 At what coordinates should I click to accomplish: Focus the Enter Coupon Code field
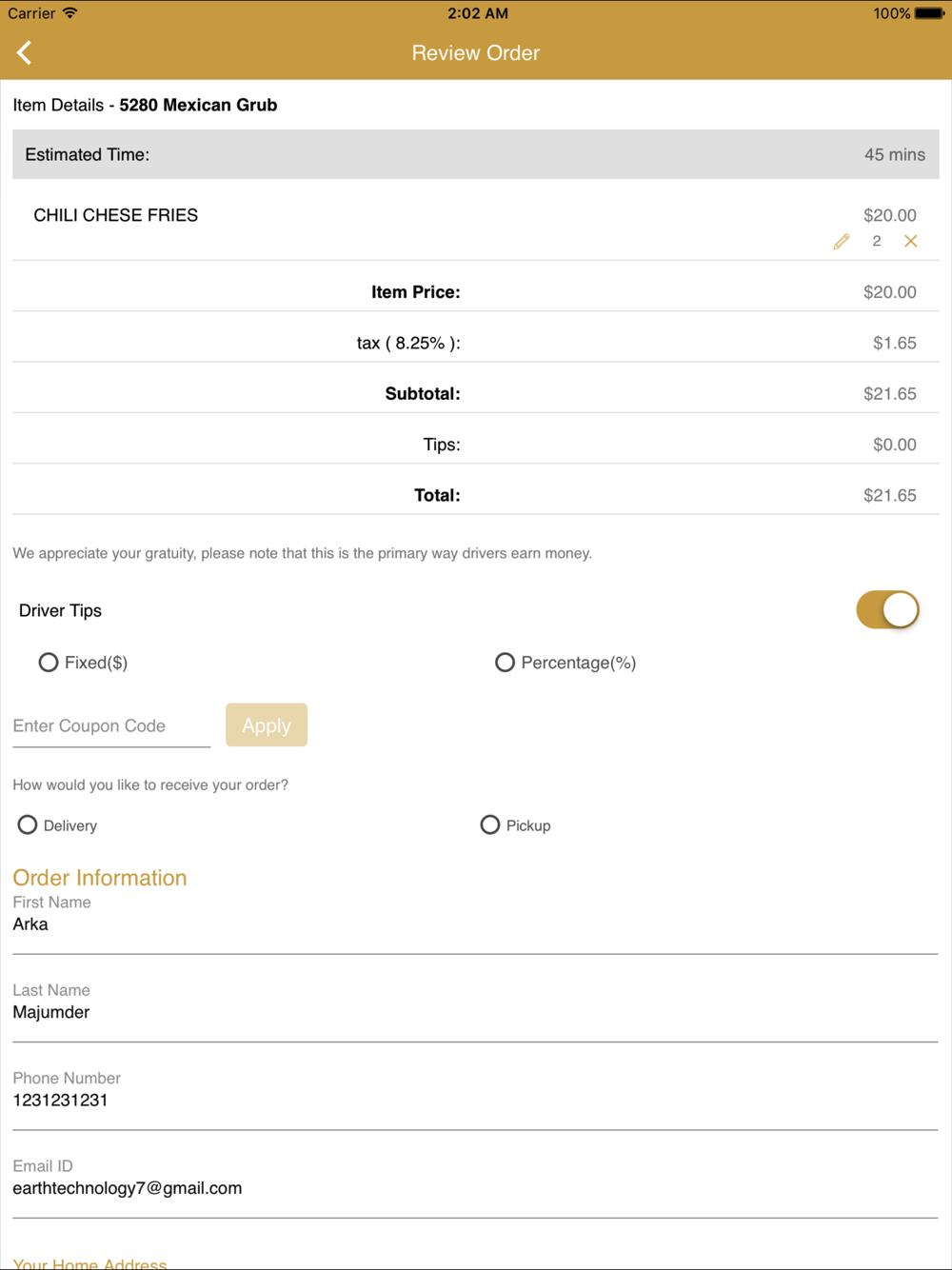click(x=110, y=726)
